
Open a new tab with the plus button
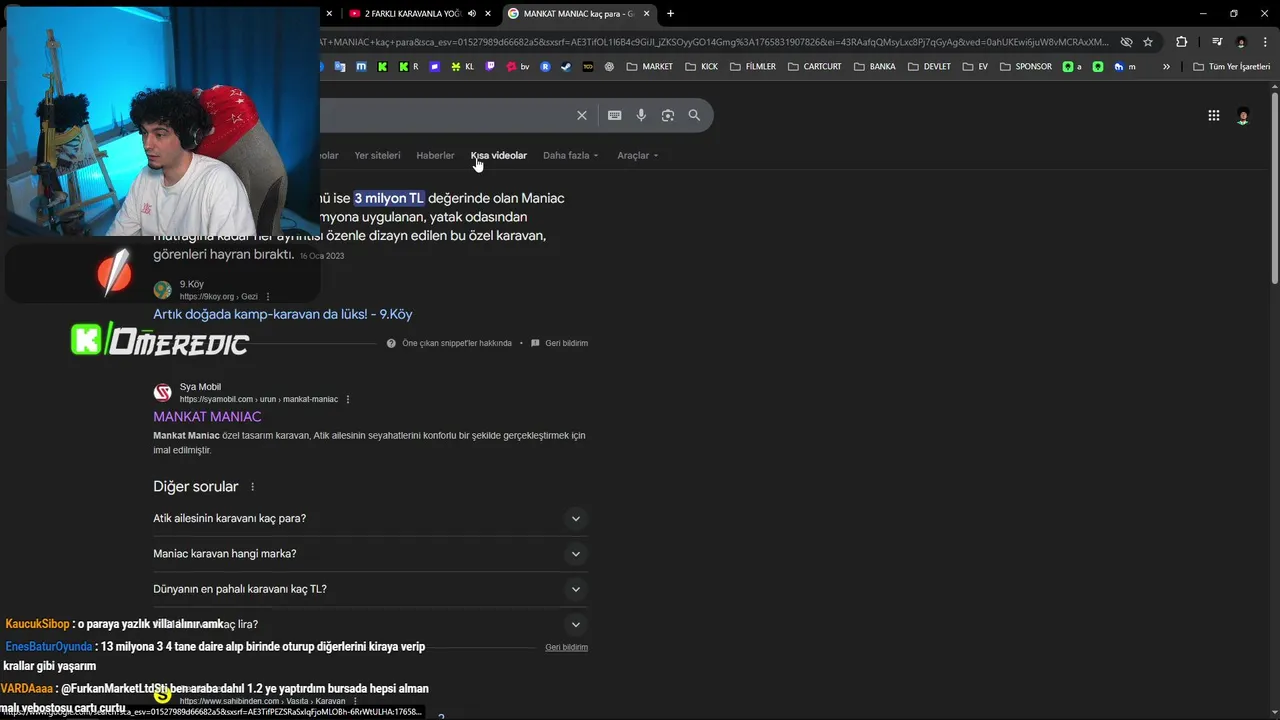pos(670,14)
